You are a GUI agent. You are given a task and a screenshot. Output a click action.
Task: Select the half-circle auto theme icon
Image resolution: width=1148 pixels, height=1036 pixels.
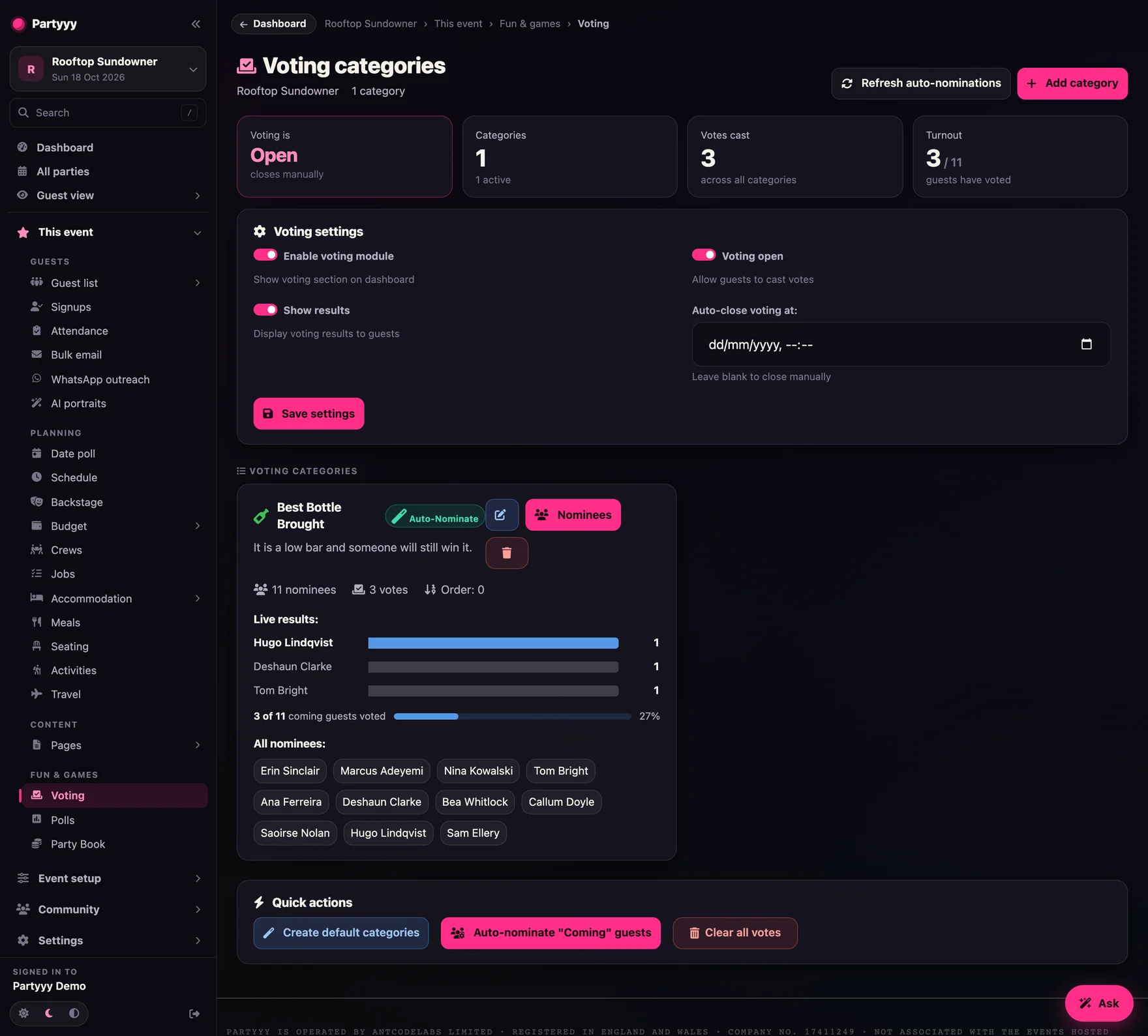[74, 1013]
